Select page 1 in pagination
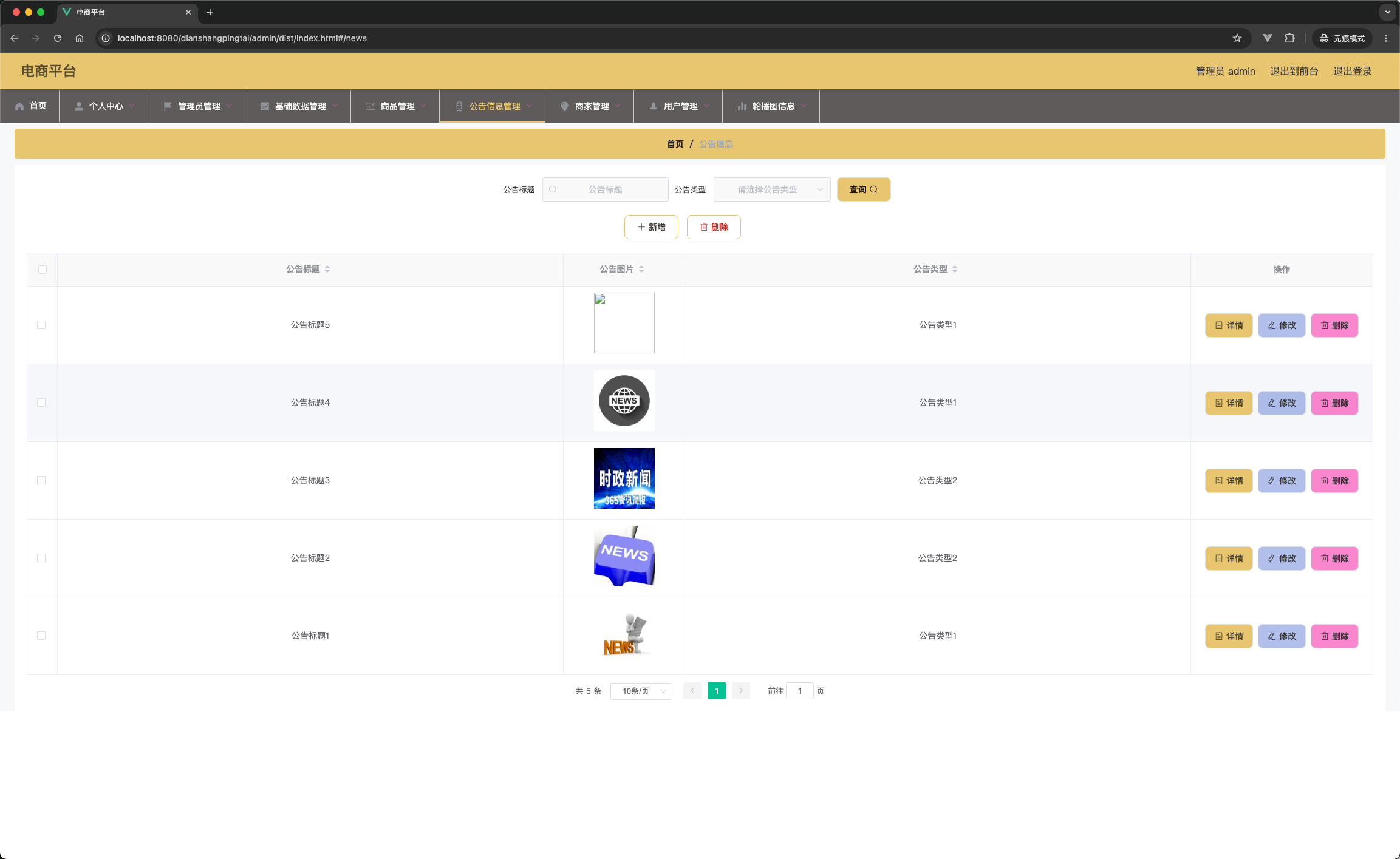This screenshot has height=859, width=1400. [x=717, y=691]
